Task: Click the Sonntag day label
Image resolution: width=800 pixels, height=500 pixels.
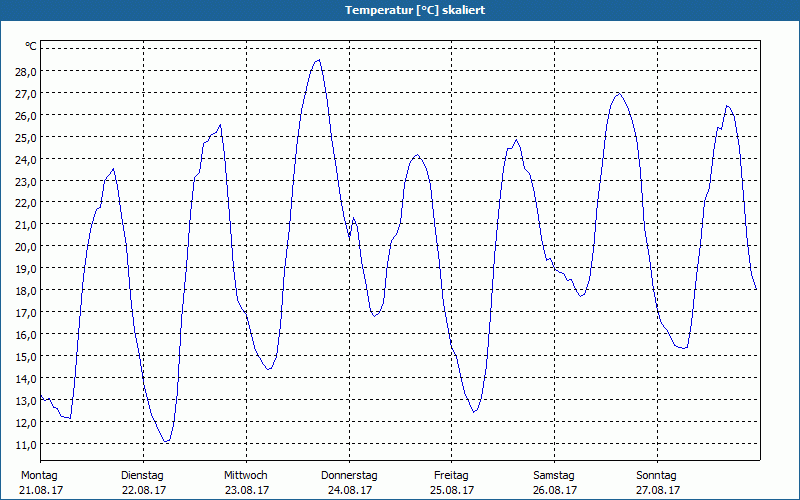Action: 657,475
